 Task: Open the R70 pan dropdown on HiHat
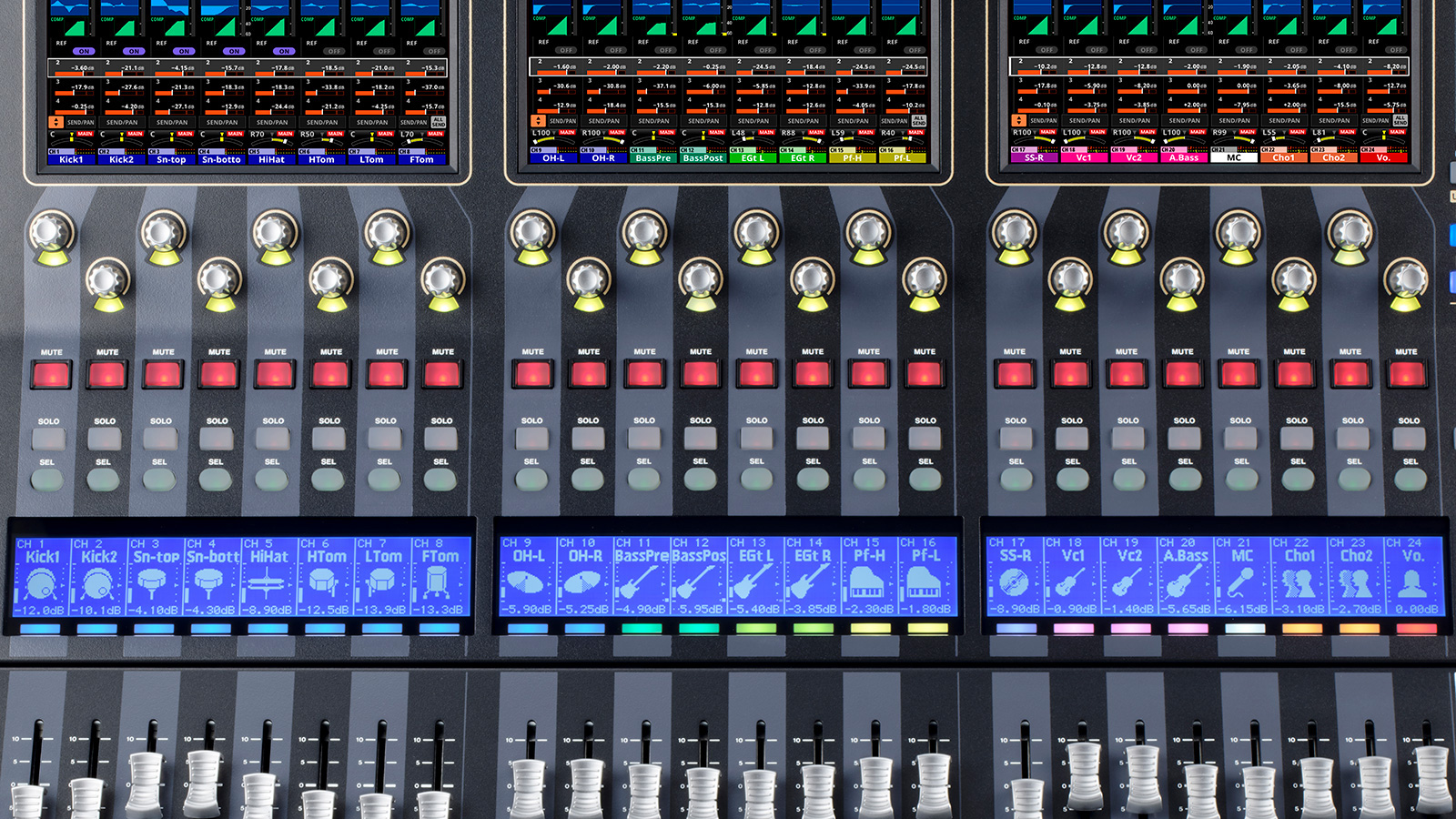pyautogui.click(x=258, y=135)
